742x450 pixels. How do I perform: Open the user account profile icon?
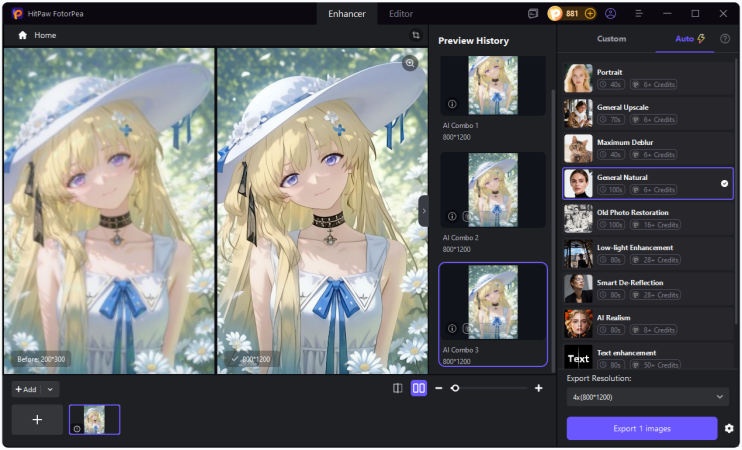(610, 14)
